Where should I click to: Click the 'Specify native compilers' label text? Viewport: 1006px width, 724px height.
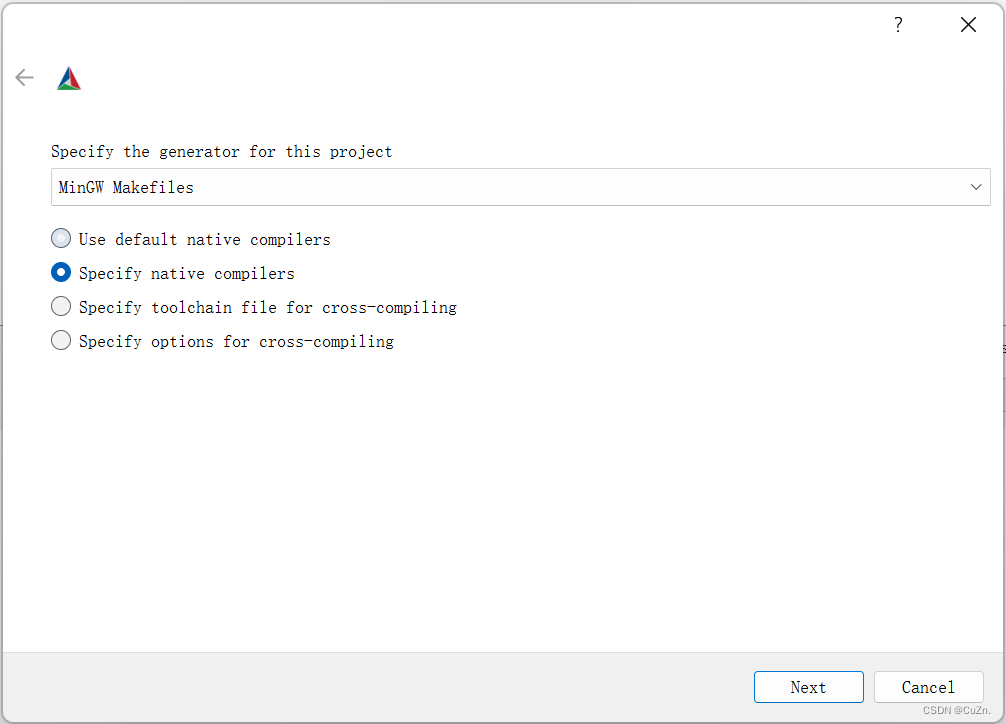point(187,274)
